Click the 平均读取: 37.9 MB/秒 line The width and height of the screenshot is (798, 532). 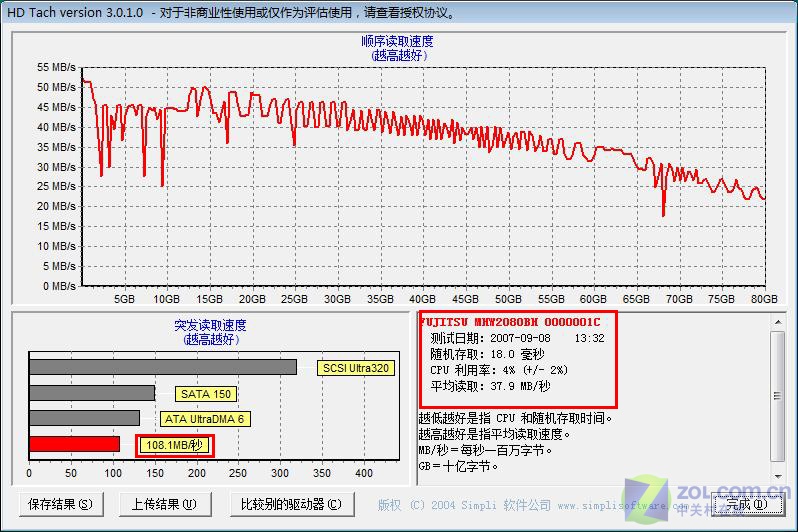click(x=490, y=386)
